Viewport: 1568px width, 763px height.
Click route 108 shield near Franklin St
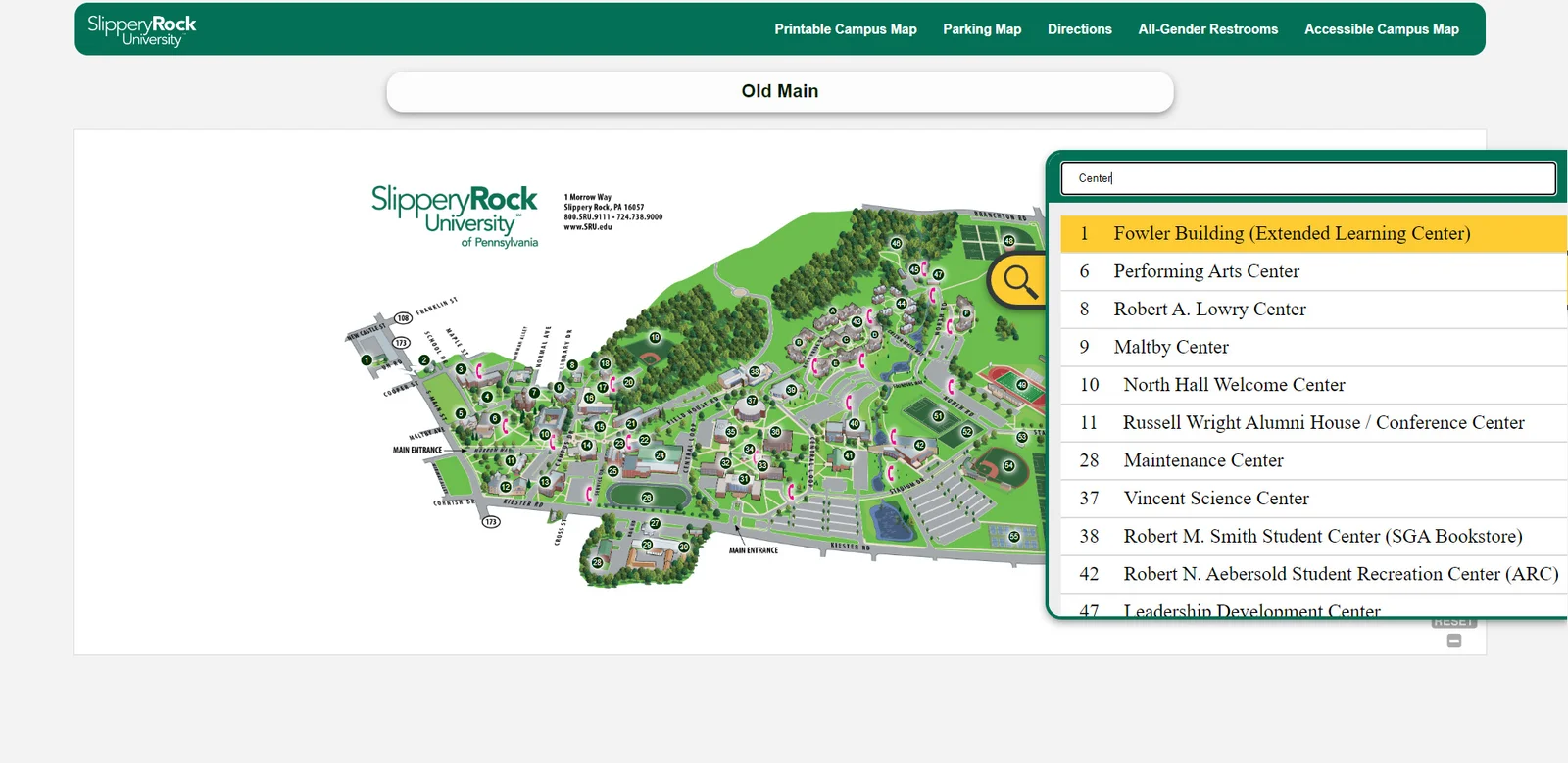[x=403, y=318]
